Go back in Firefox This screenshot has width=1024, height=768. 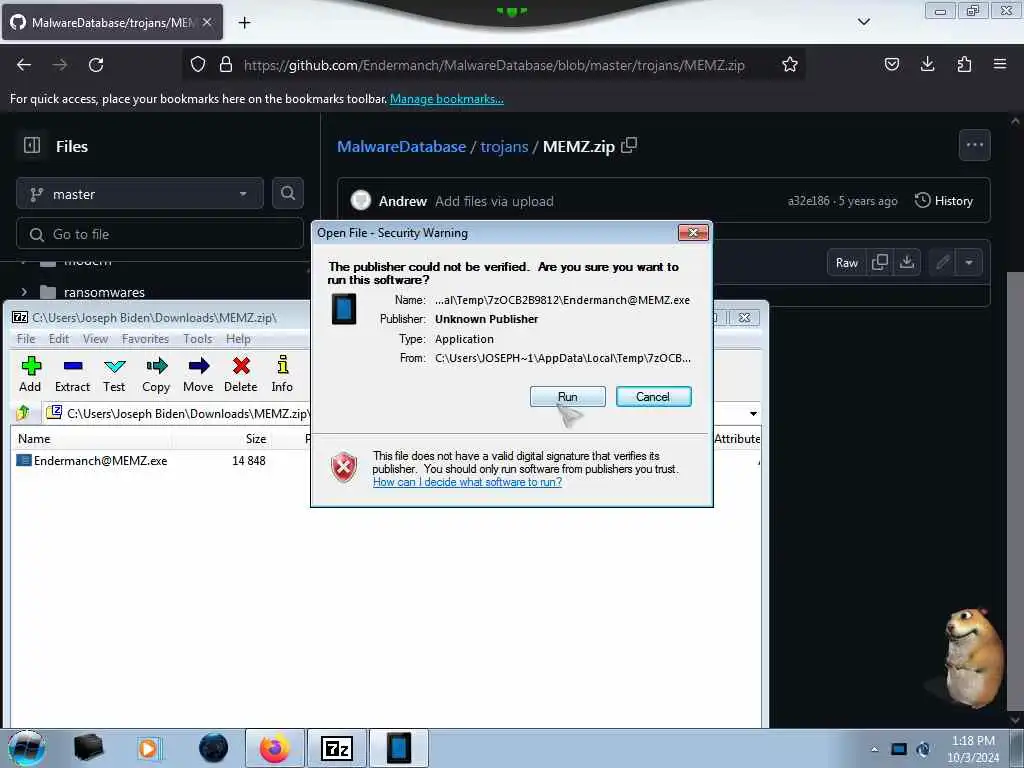24,65
